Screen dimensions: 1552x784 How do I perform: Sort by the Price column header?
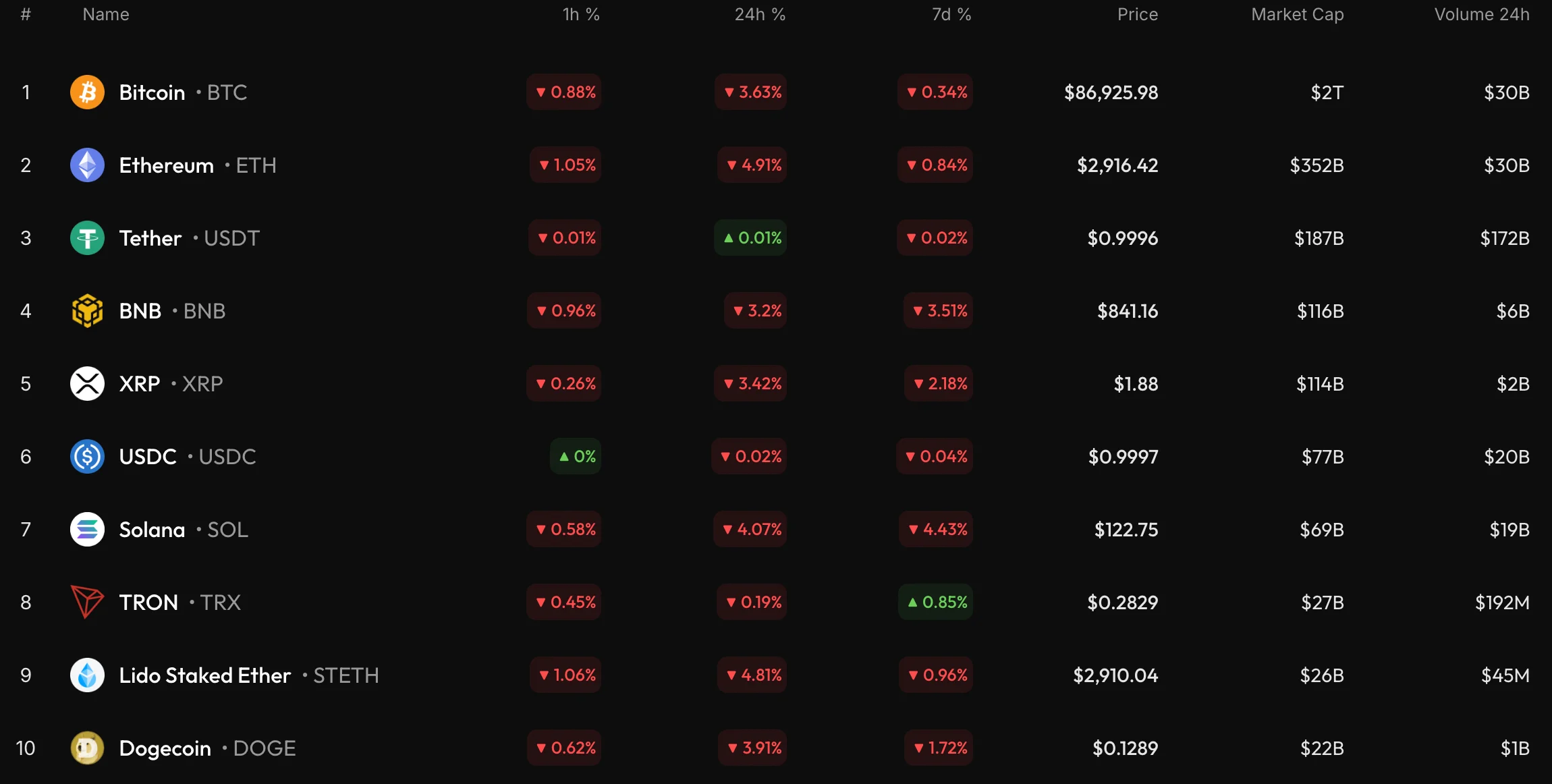1137,15
